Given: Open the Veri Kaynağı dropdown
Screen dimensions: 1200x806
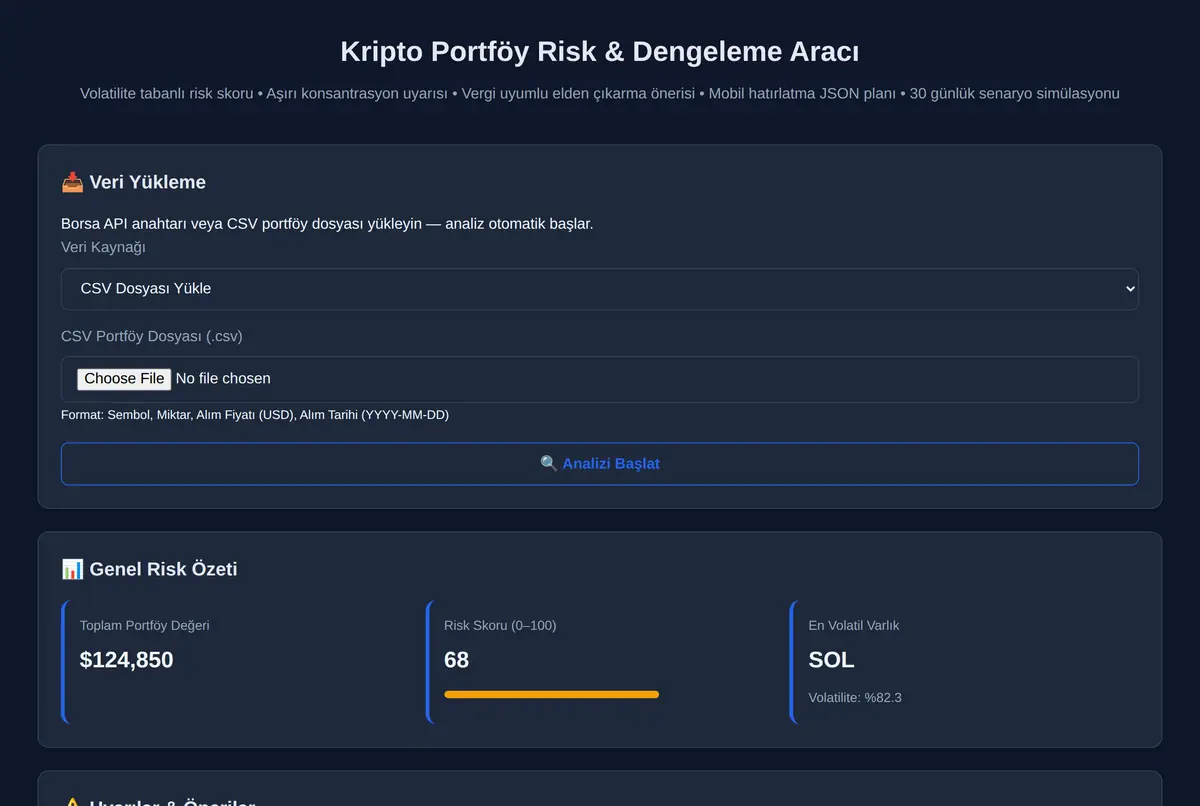Looking at the screenshot, I should tap(600, 289).
